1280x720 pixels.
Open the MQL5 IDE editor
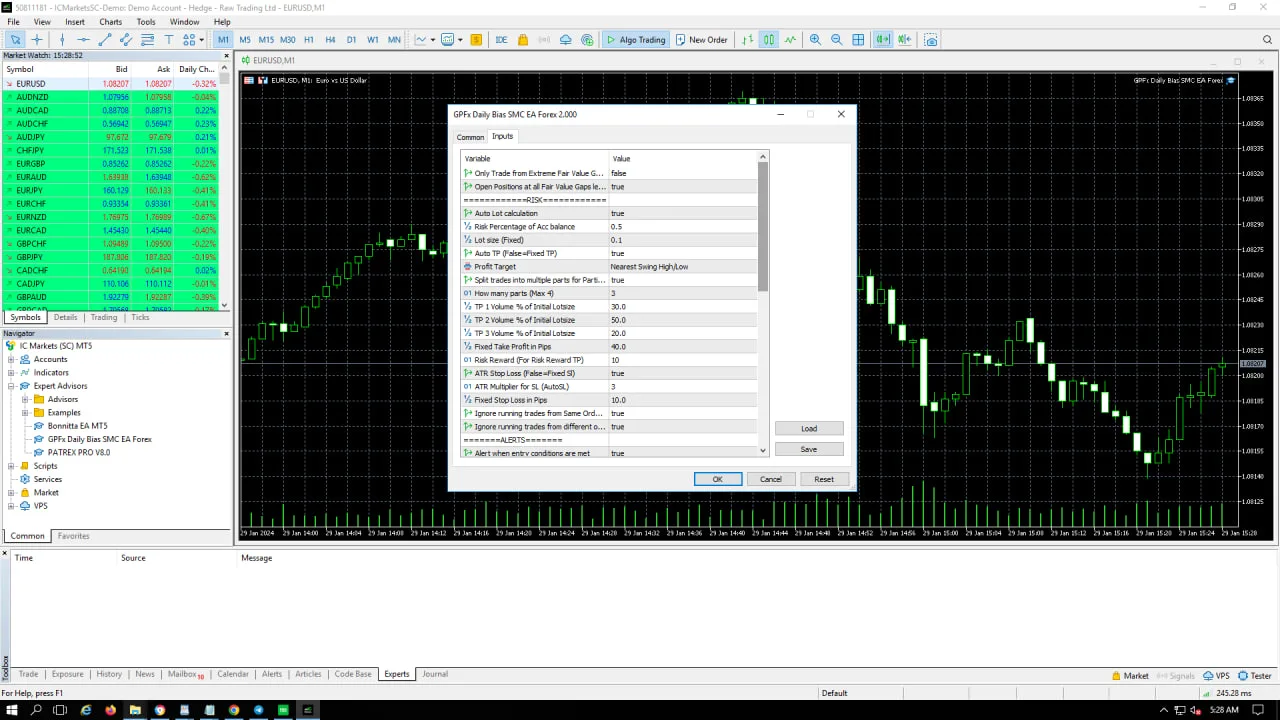pyautogui.click(x=501, y=40)
